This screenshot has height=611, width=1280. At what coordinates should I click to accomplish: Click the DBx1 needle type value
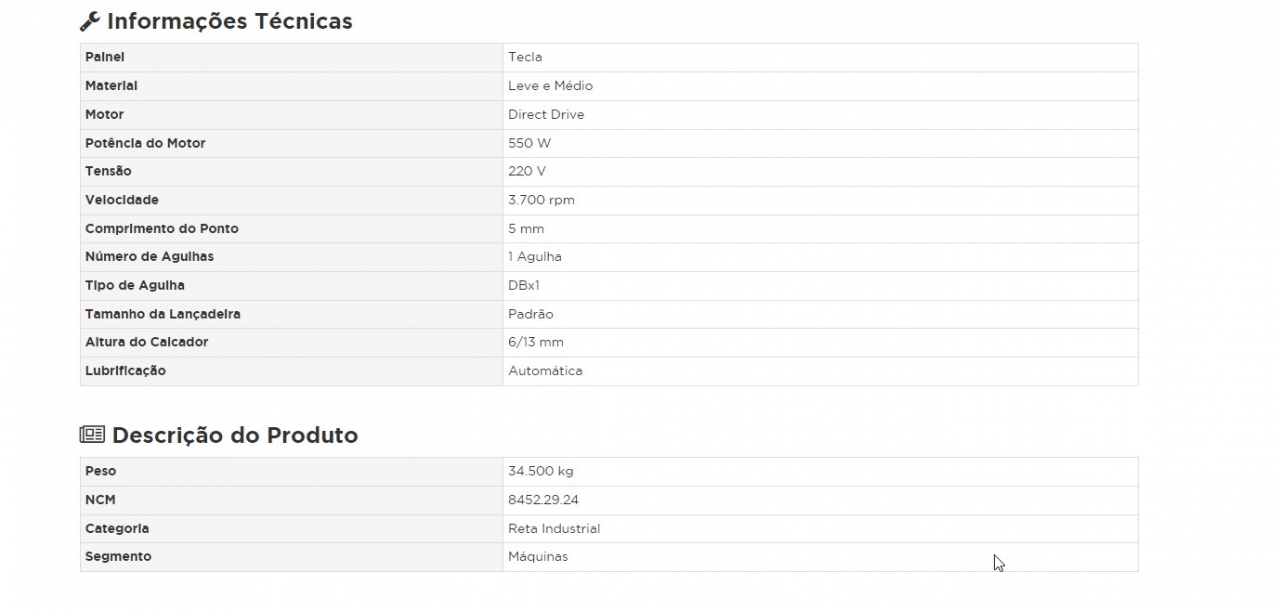tap(524, 285)
